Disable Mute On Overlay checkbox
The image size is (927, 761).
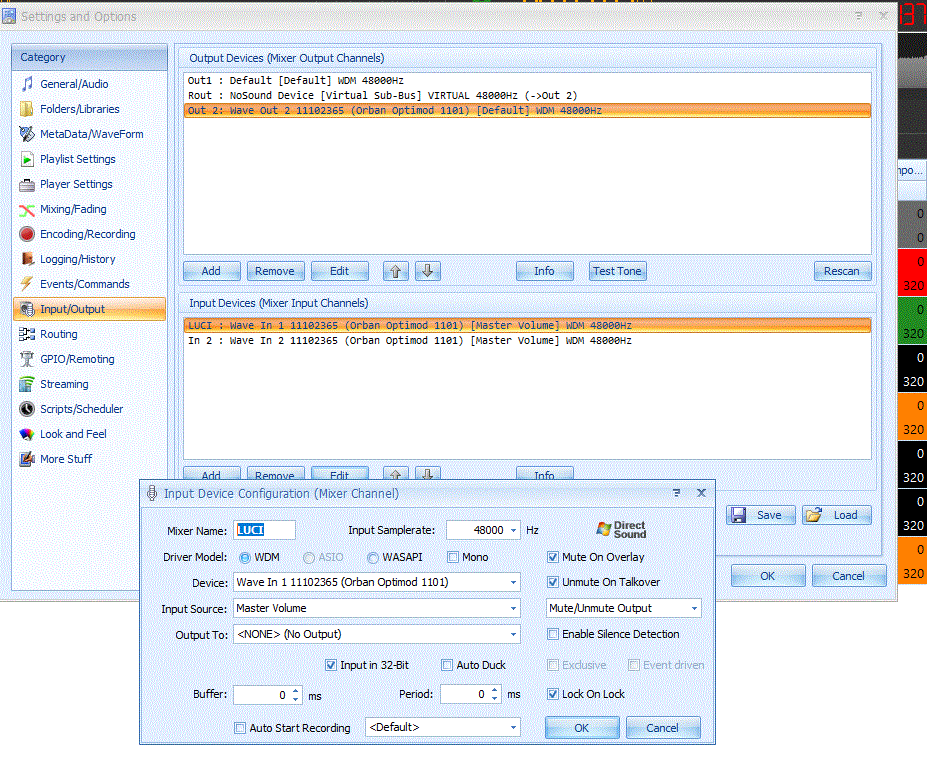553,557
